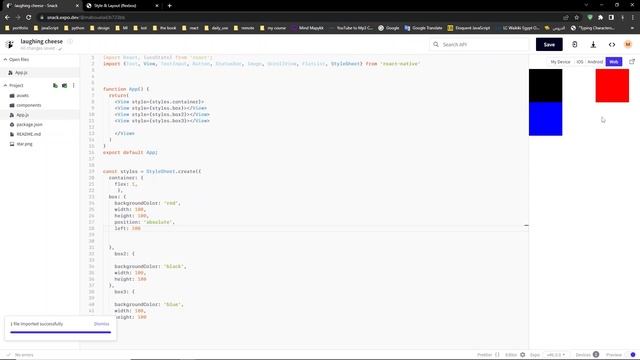
Task: Open the my course bookmarks folder
Action: (x=273, y=28)
